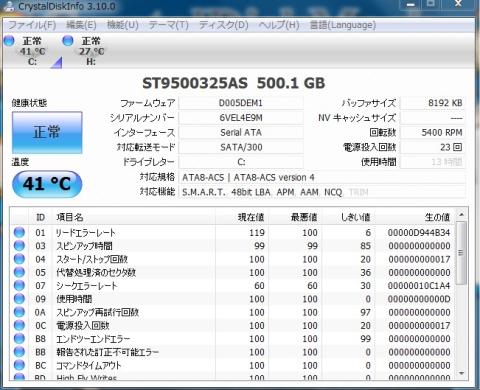This screenshot has height=390, width=480.
Task: Select the スピンアップ時間 row
Action: [x=233, y=246]
